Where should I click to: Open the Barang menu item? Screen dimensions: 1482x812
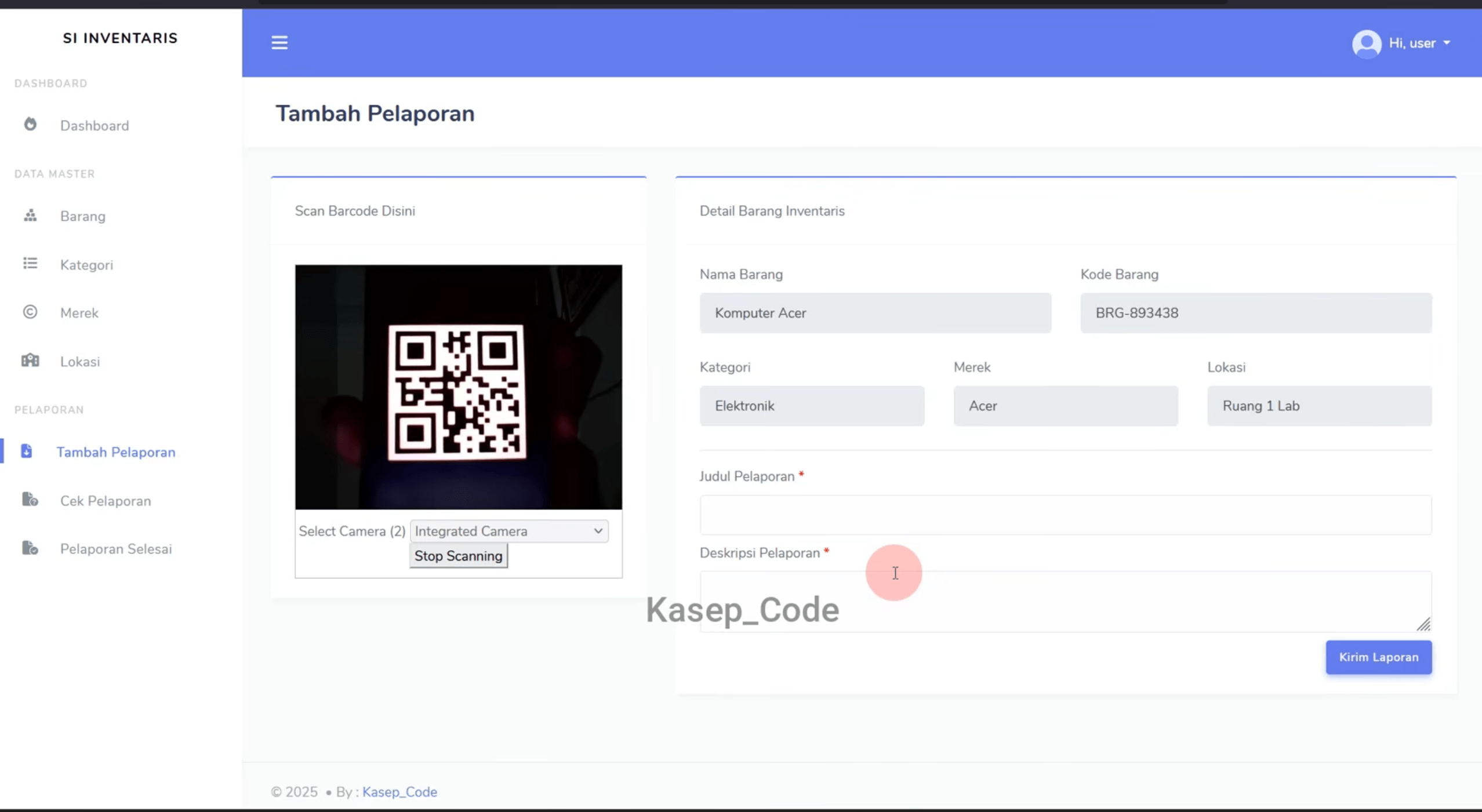tap(83, 216)
